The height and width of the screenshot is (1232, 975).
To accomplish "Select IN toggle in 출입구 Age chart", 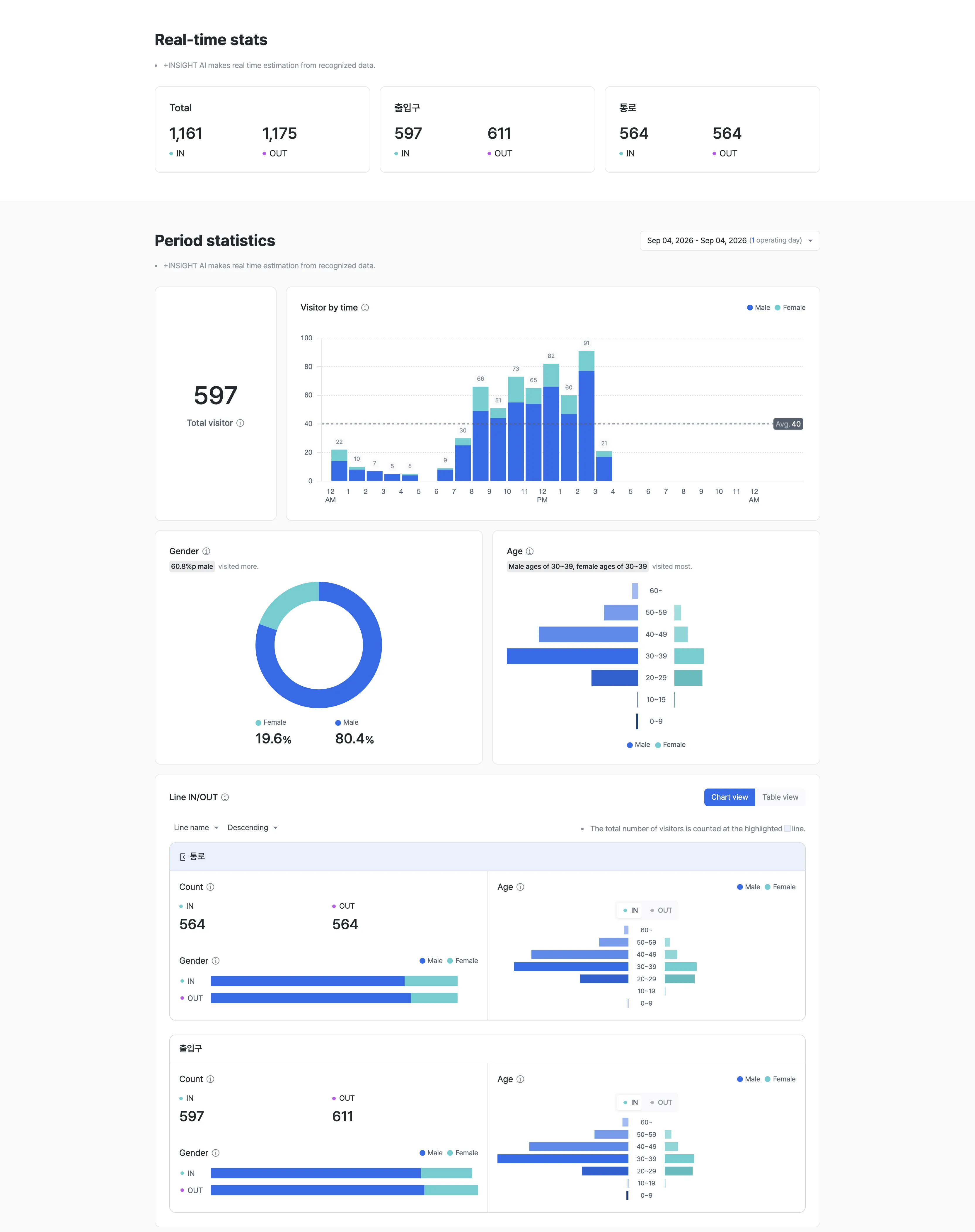I will (x=630, y=1103).
